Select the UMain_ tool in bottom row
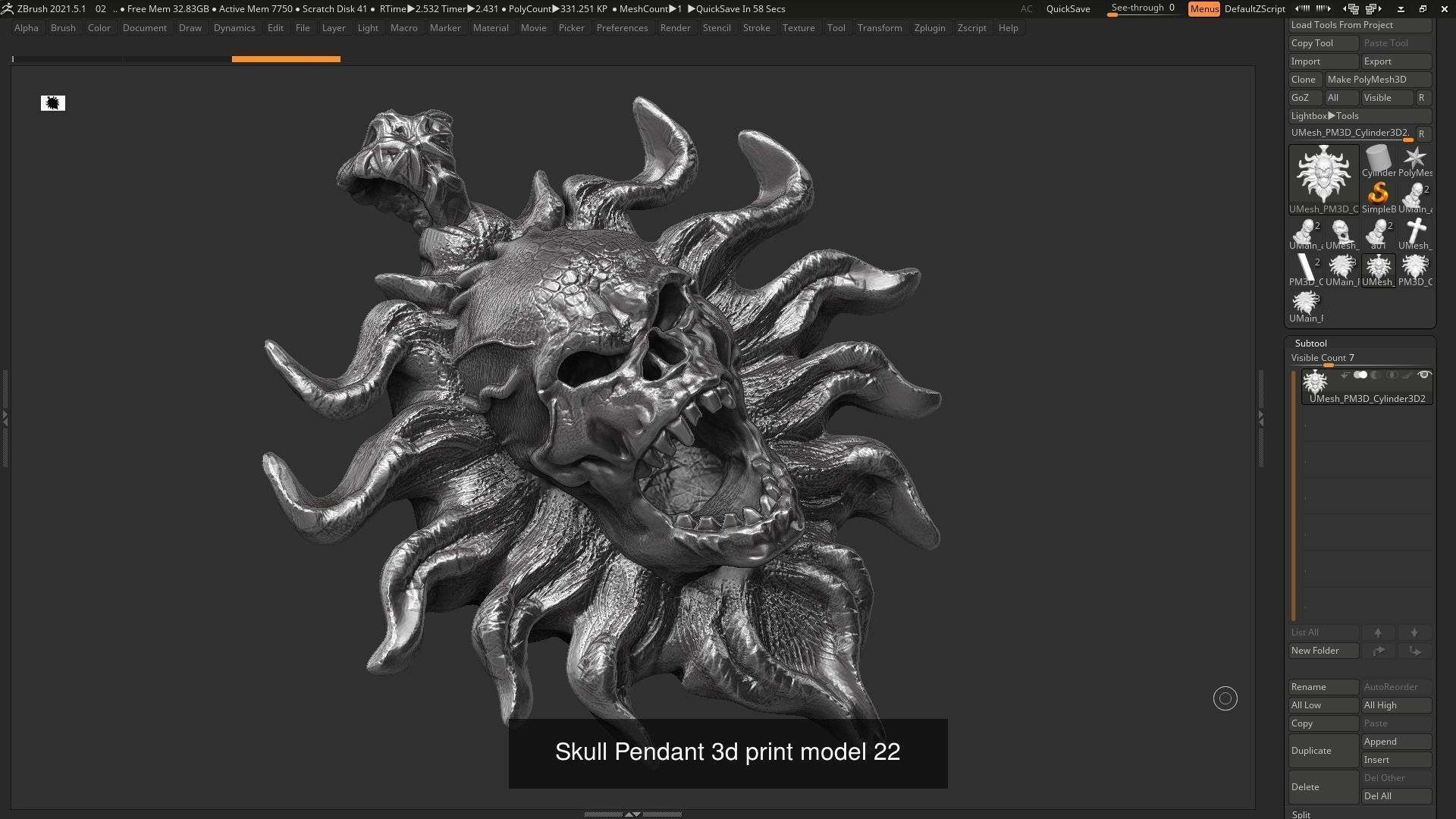Screen dimensions: 1456x819 (1305, 306)
